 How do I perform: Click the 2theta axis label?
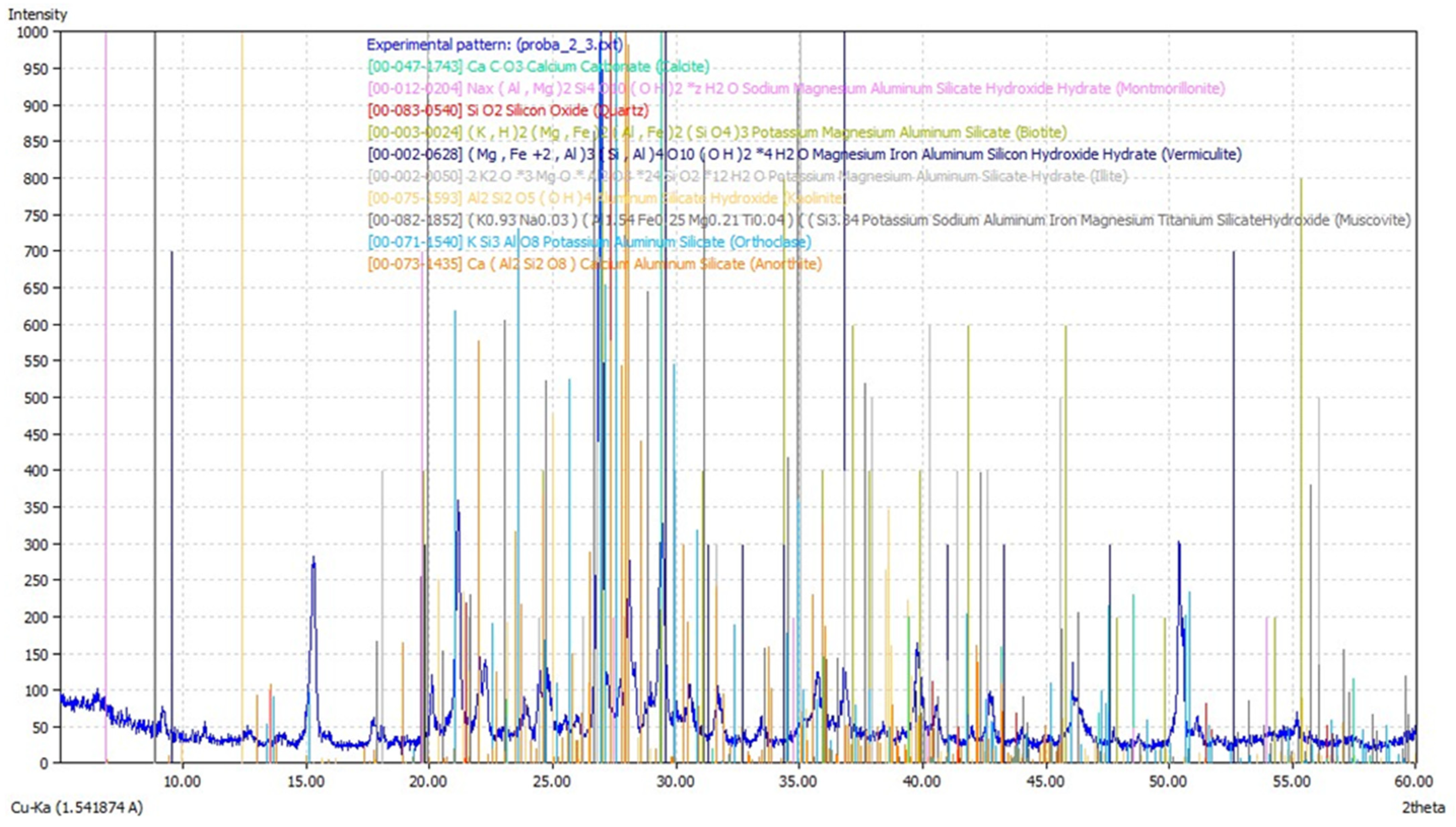[x=1423, y=808]
